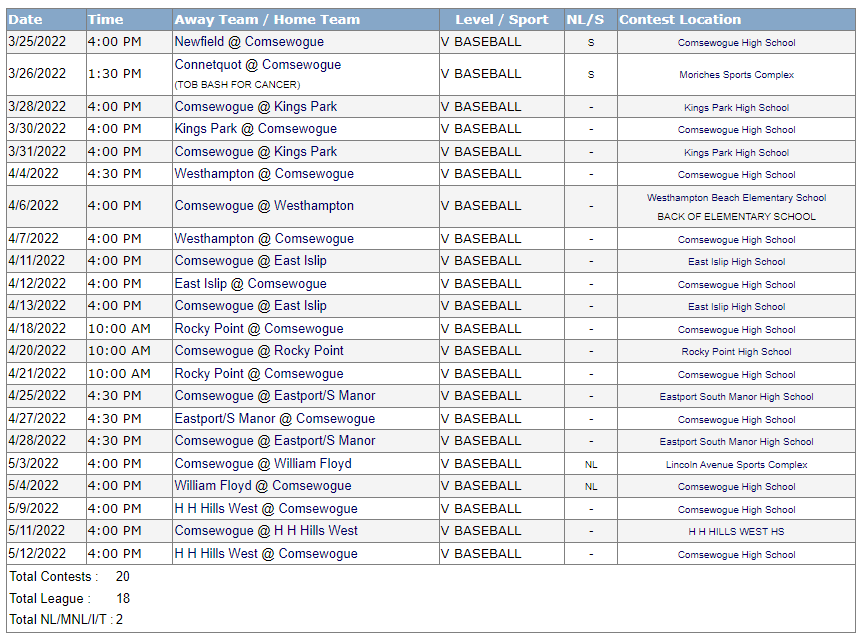862x641 pixels.
Task: Click the date 4/6/2022
Action: point(34,206)
